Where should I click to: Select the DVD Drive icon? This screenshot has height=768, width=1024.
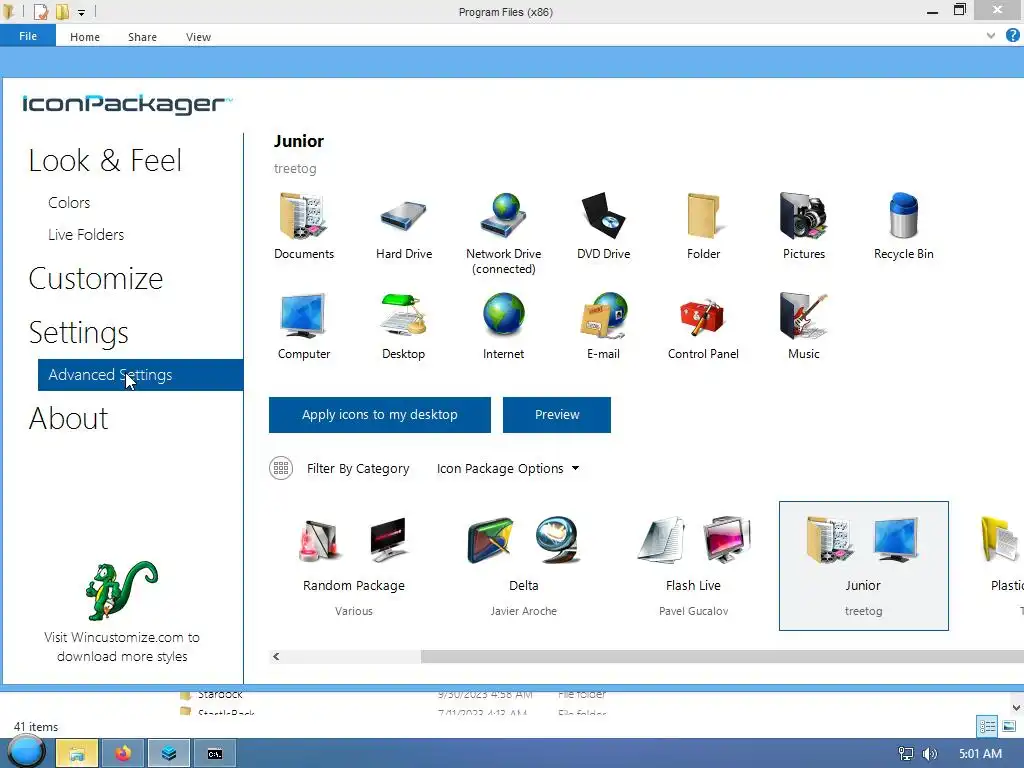[603, 216]
